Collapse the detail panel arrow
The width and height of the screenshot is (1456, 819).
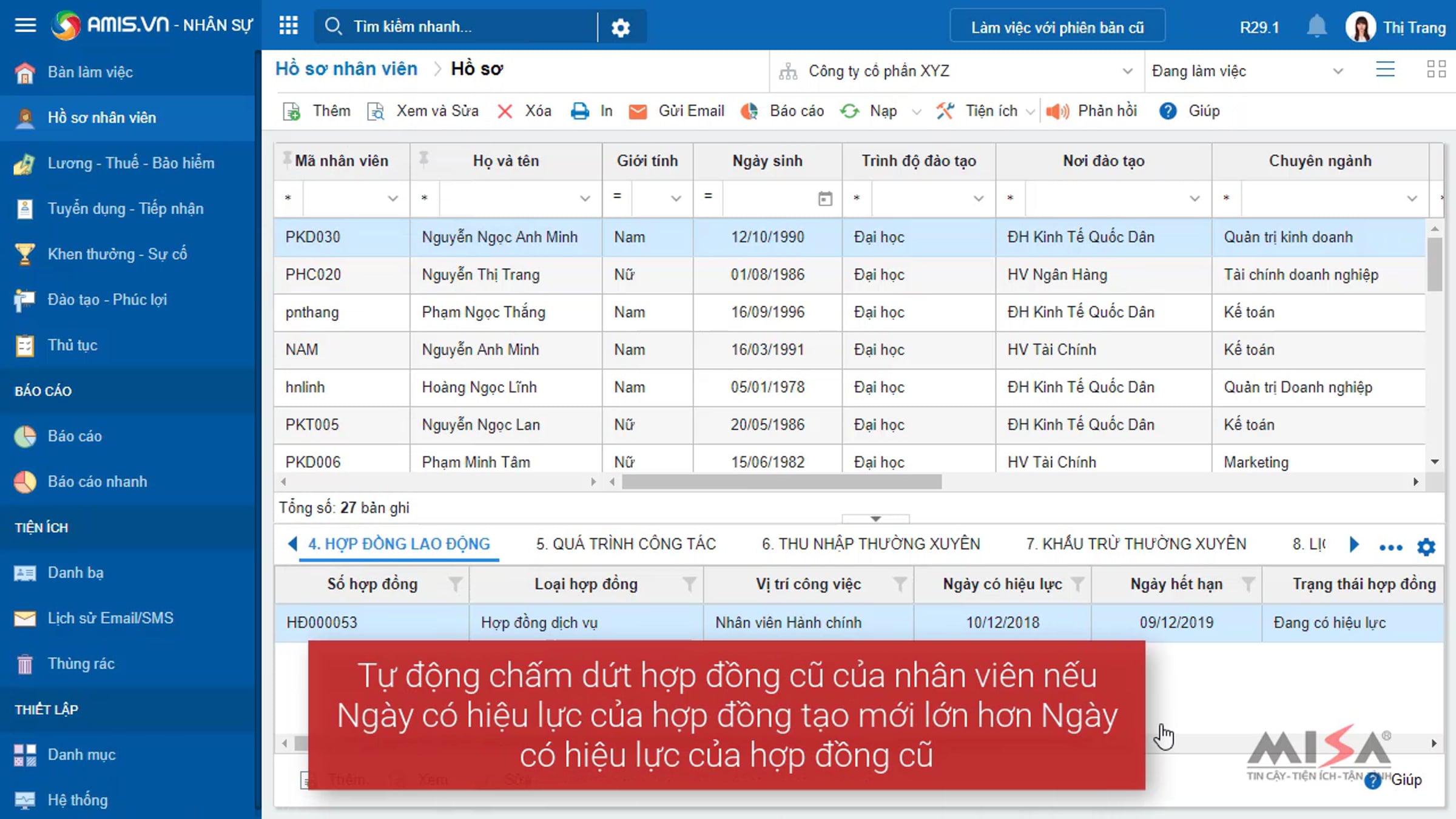click(875, 519)
